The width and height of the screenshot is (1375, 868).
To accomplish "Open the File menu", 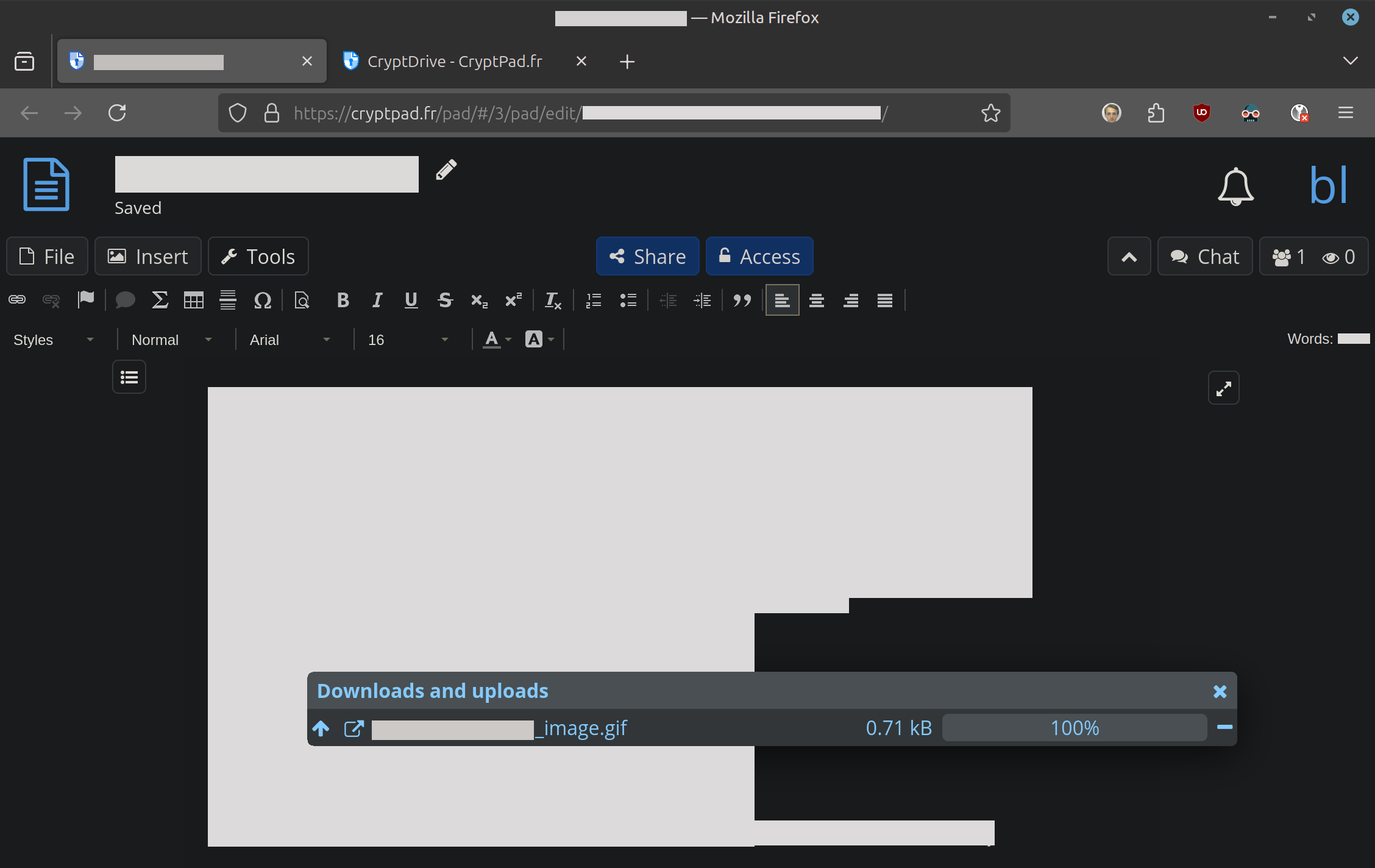I will (48, 257).
